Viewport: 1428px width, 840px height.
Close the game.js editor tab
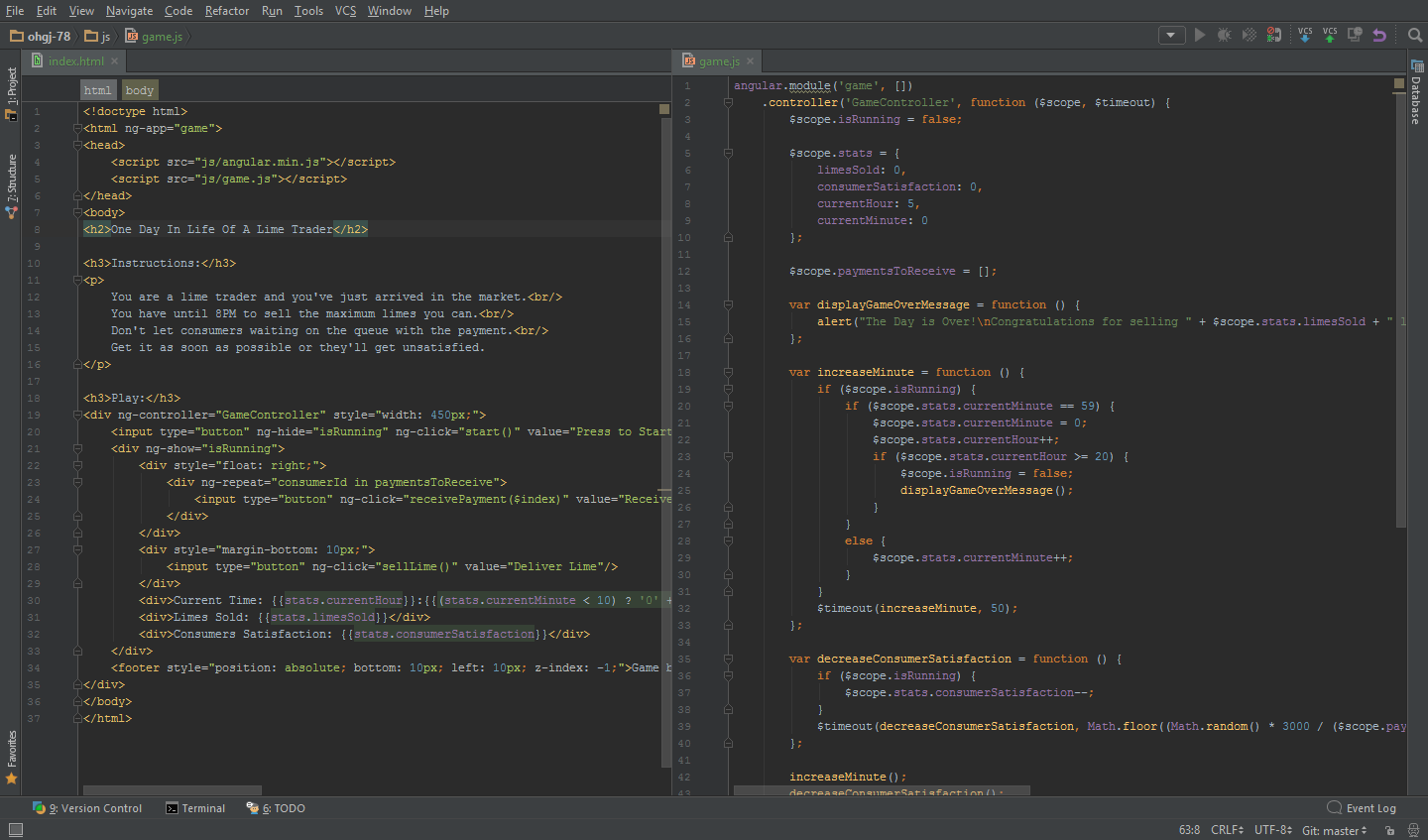[x=750, y=61]
